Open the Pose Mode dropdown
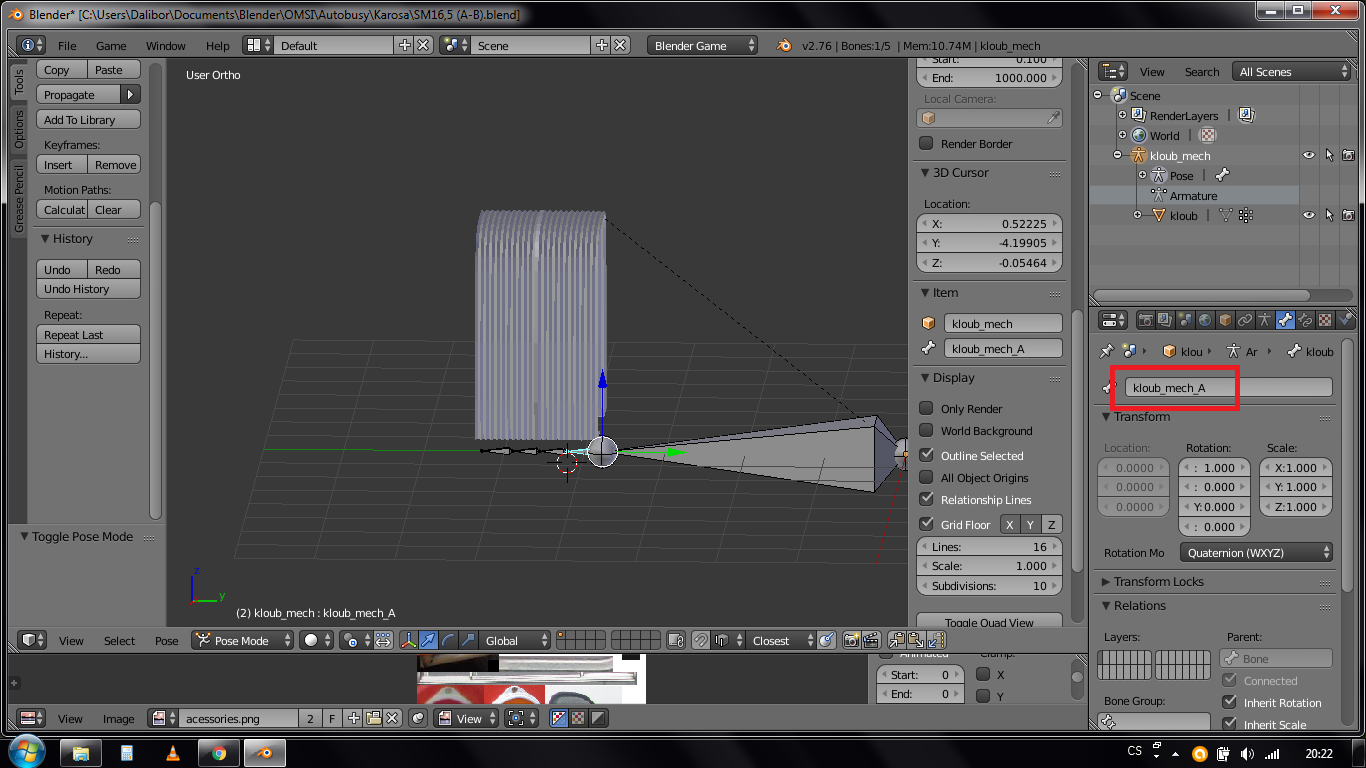 pyautogui.click(x=243, y=640)
